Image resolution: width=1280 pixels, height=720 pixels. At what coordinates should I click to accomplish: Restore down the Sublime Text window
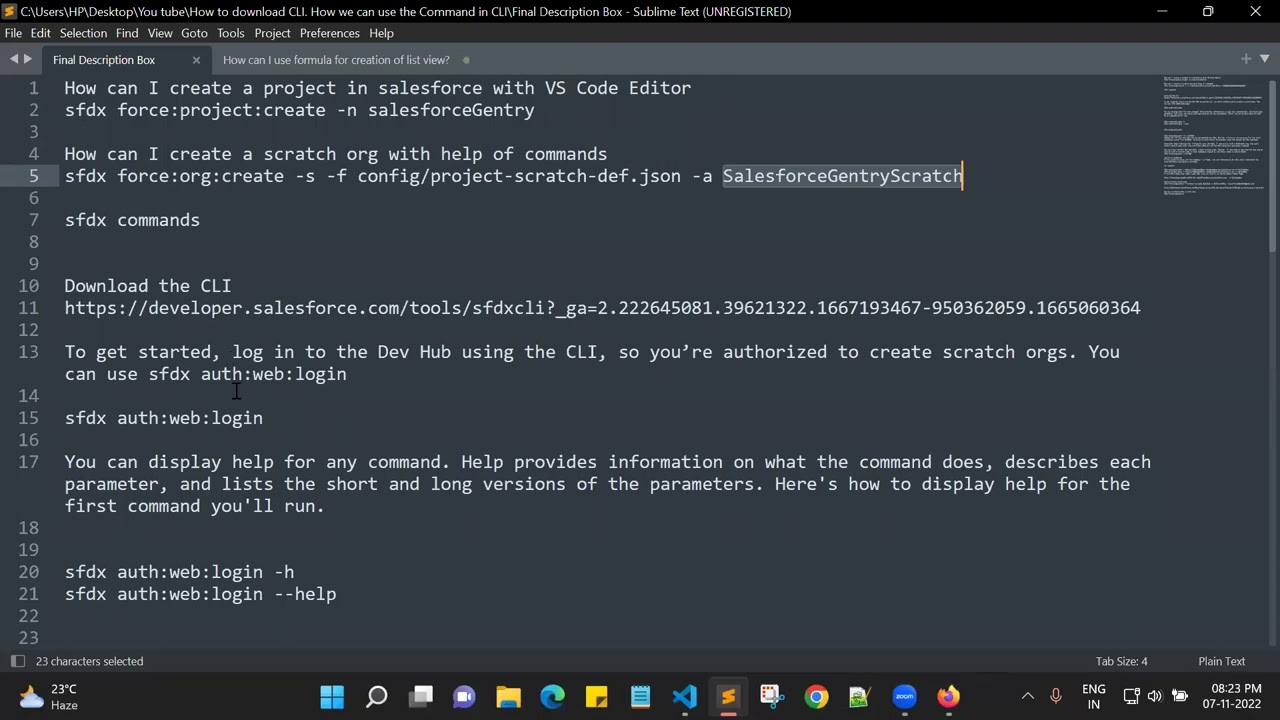point(1208,11)
